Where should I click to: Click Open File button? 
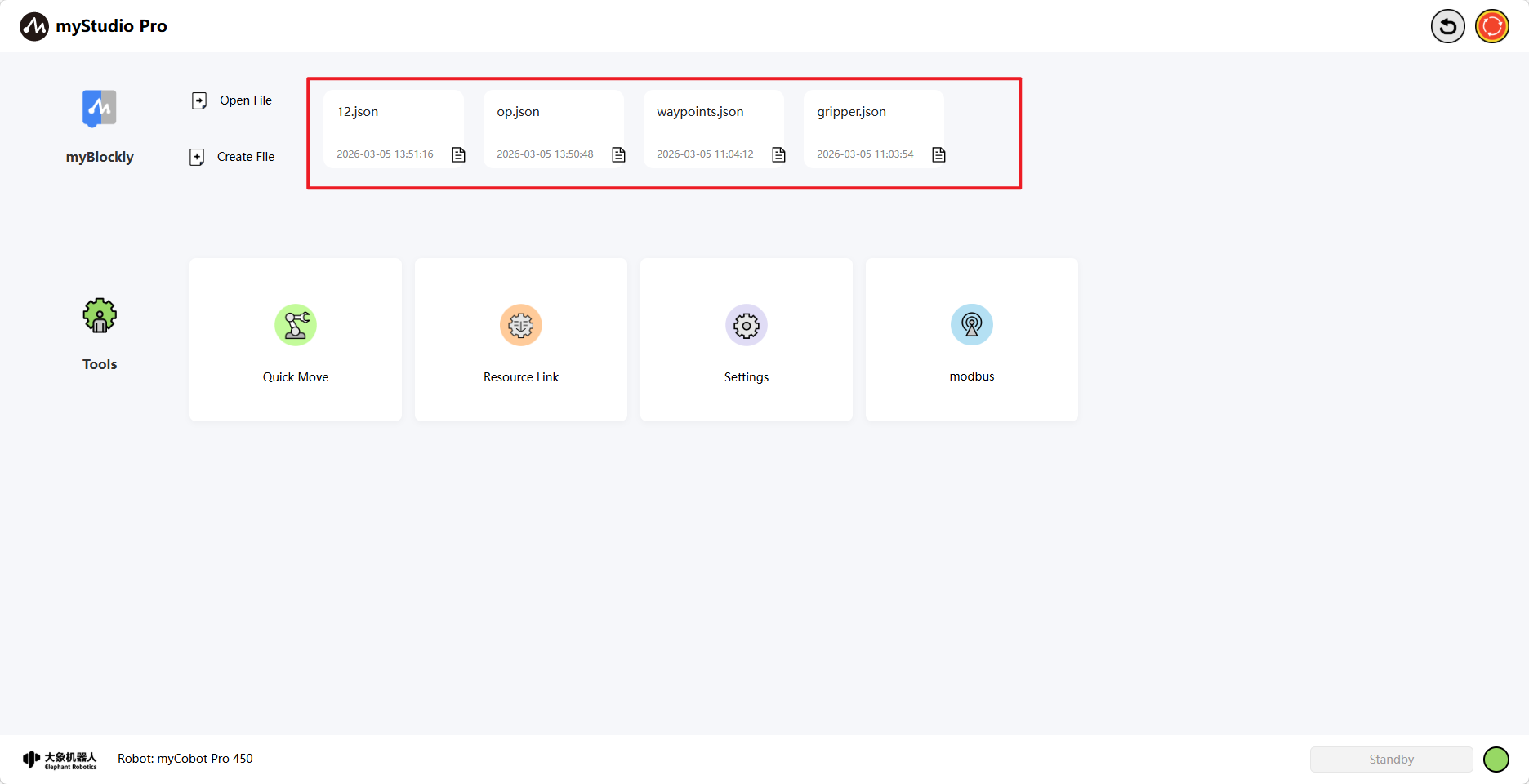coord(232,100)
